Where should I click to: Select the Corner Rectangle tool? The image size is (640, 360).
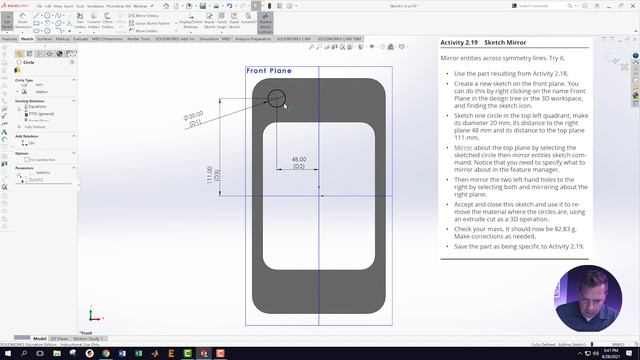[36, 23]
